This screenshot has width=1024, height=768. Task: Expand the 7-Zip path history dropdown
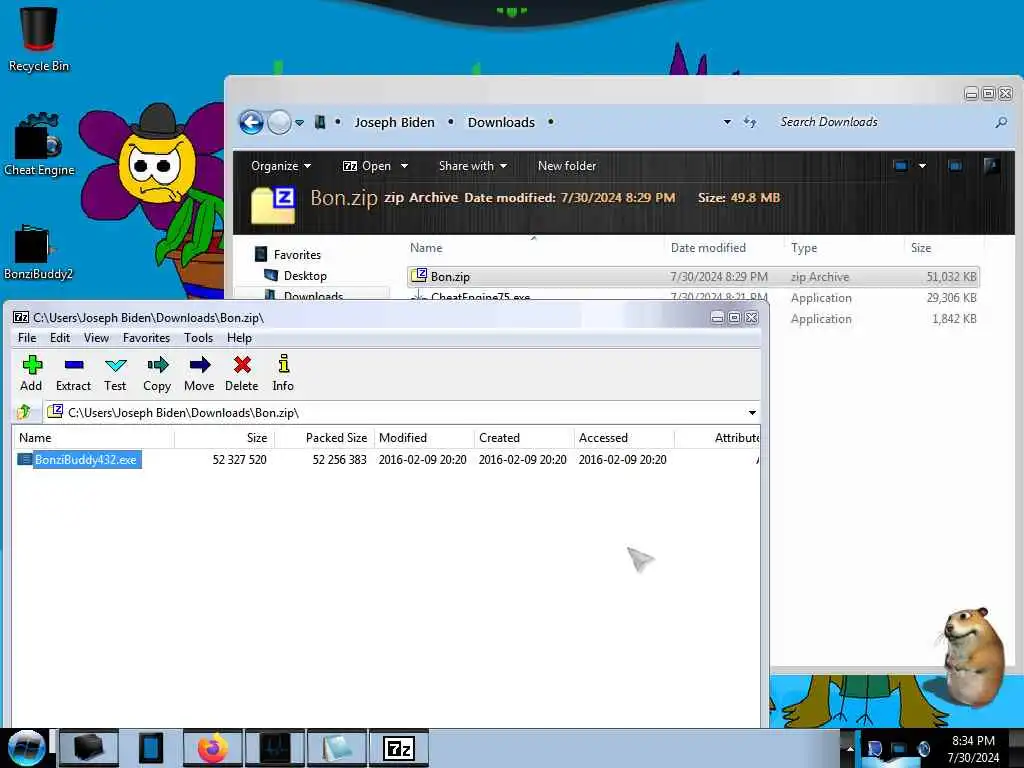(x=752, y=413)
